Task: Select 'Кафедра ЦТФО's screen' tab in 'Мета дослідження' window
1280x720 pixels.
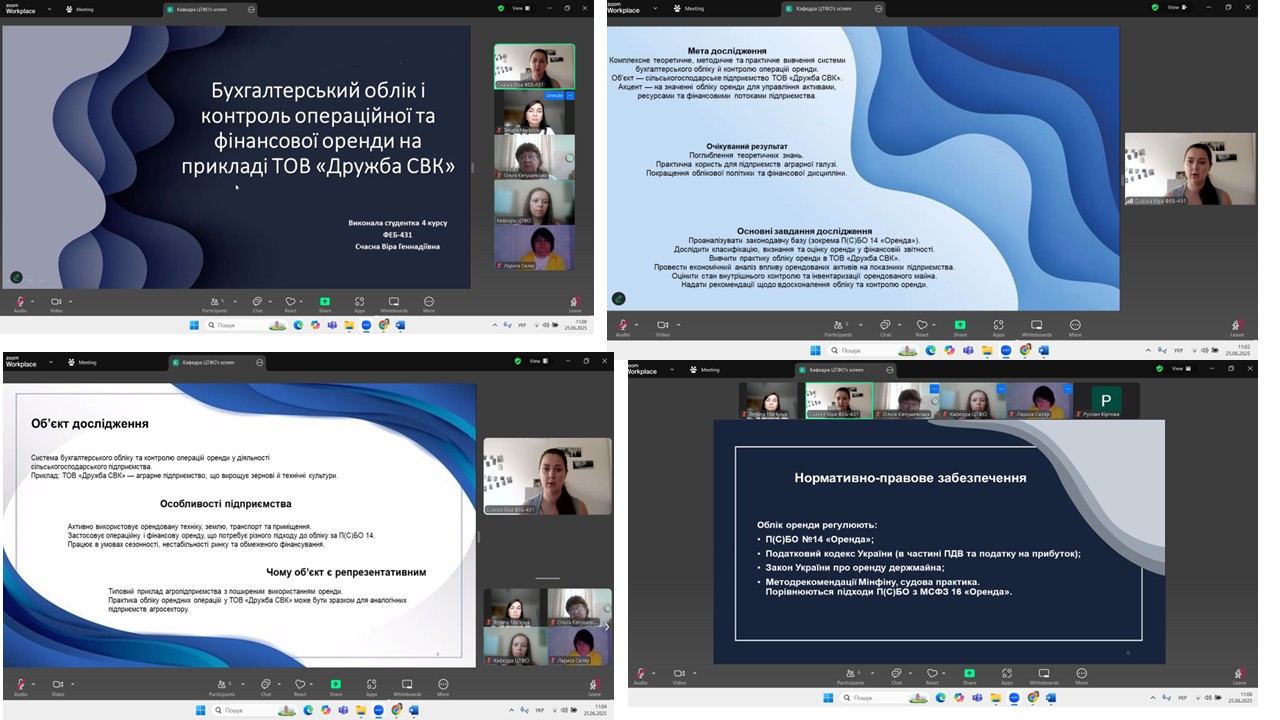Action: pyautogui.click(x=832, y=8)
